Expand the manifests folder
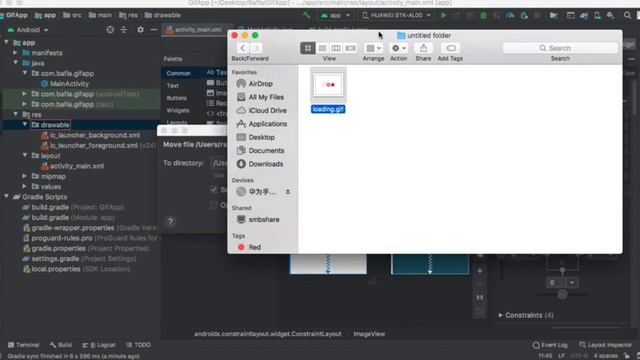 coord(15,53)
